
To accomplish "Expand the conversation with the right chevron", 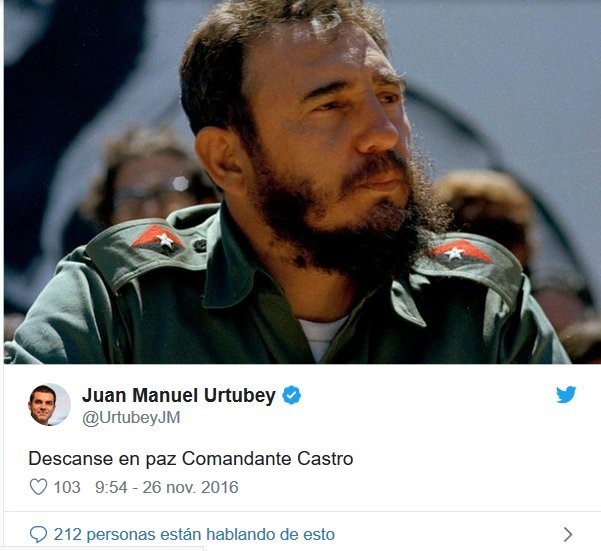I will 568,534.
